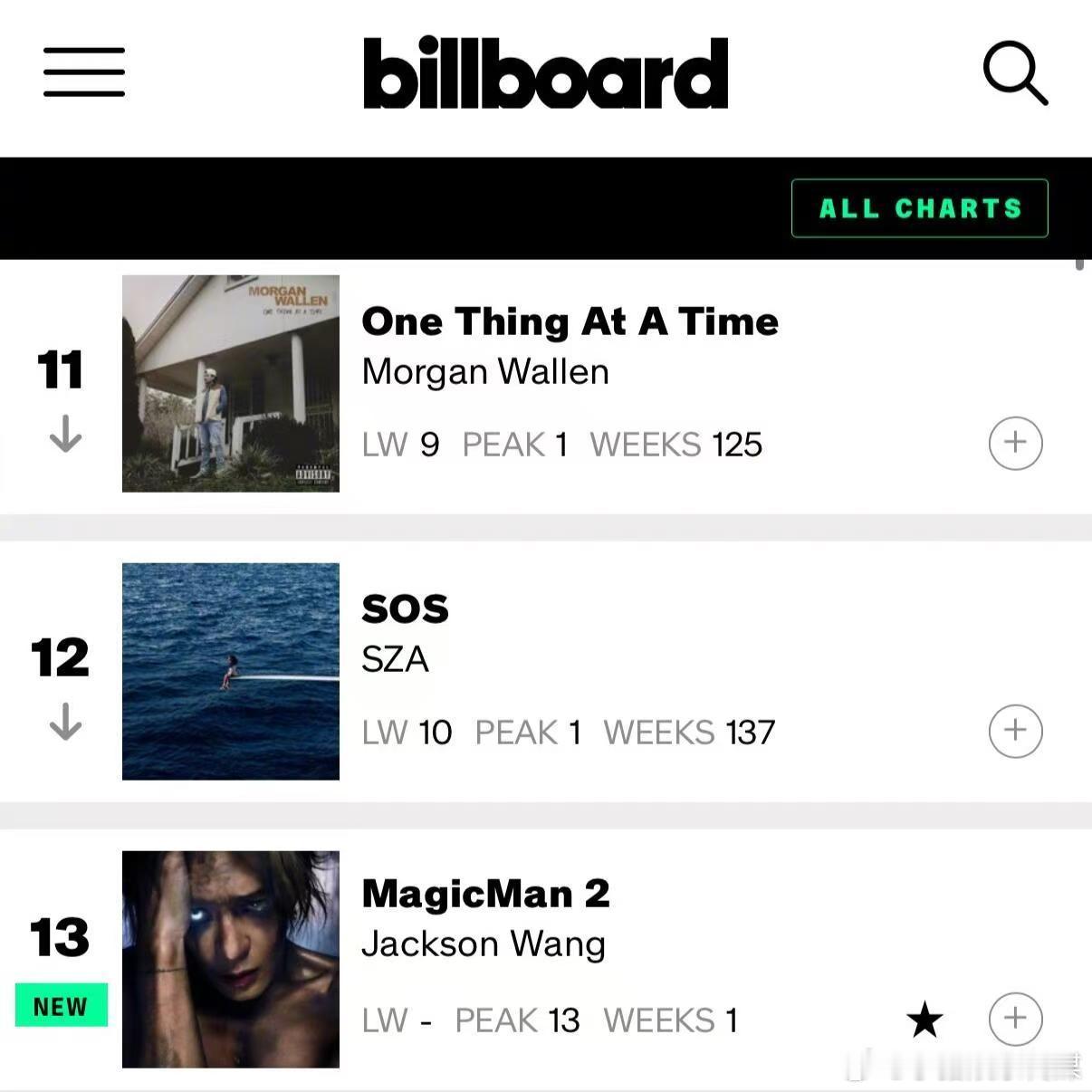
Task: Open MagicMan 2 album cover
Action: pos(231,959)
